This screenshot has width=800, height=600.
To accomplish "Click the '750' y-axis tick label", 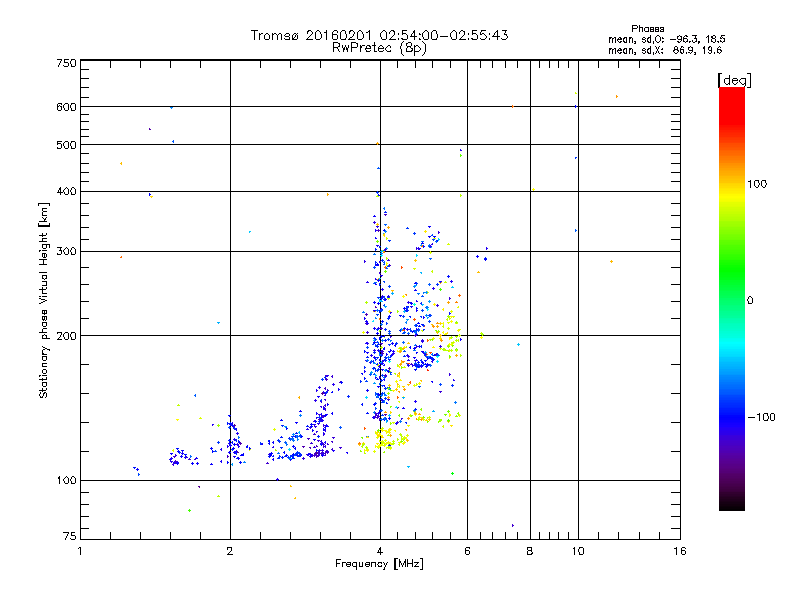I will 66,63.
